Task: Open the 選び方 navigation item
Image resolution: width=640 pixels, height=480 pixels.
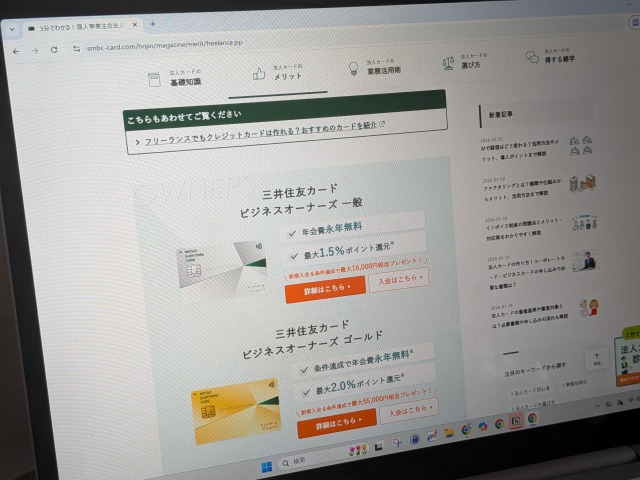Action: pyautogui.click(x=473, y=61)
